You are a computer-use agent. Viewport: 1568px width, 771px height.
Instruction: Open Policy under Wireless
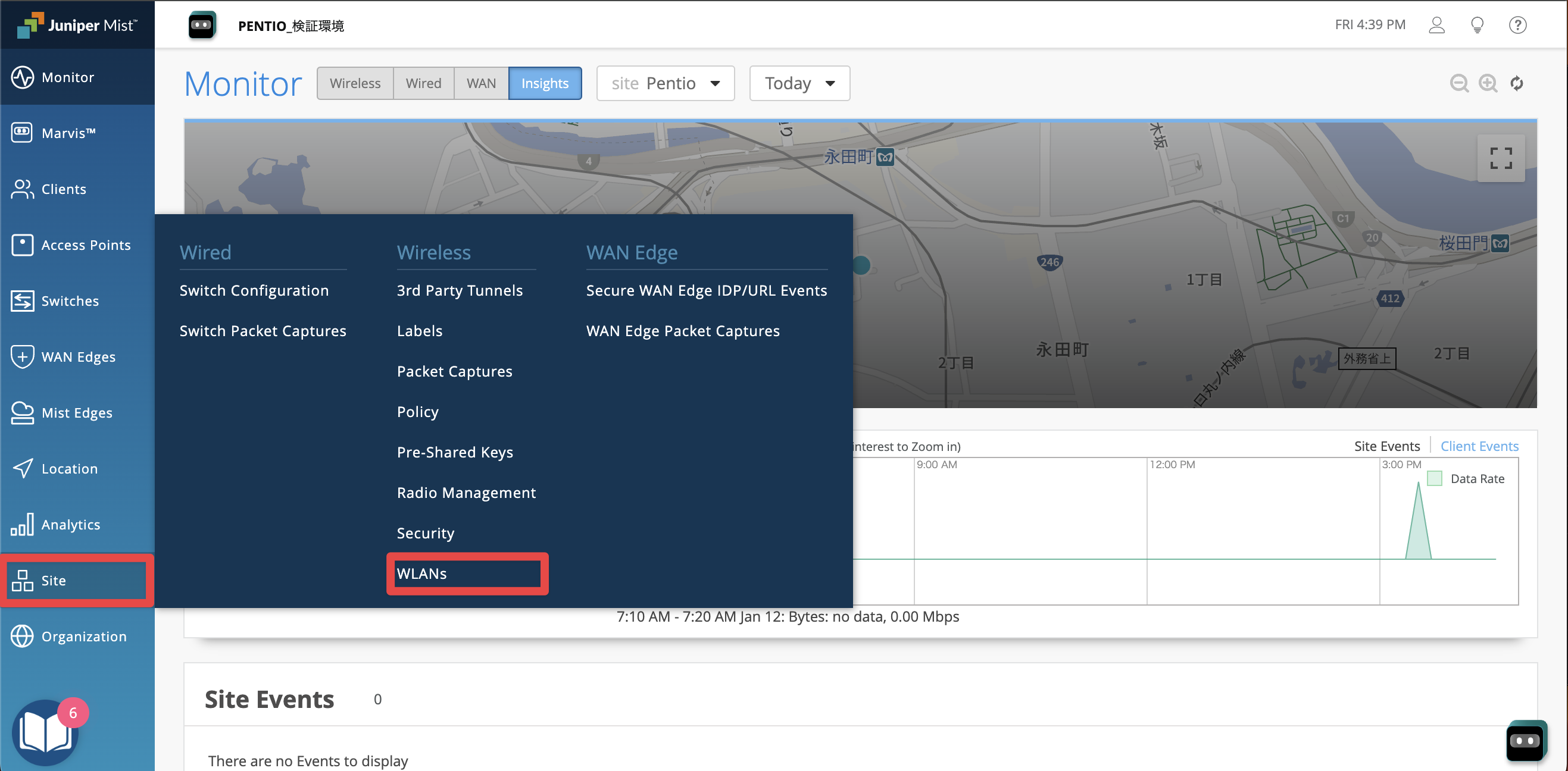(417, 412)
